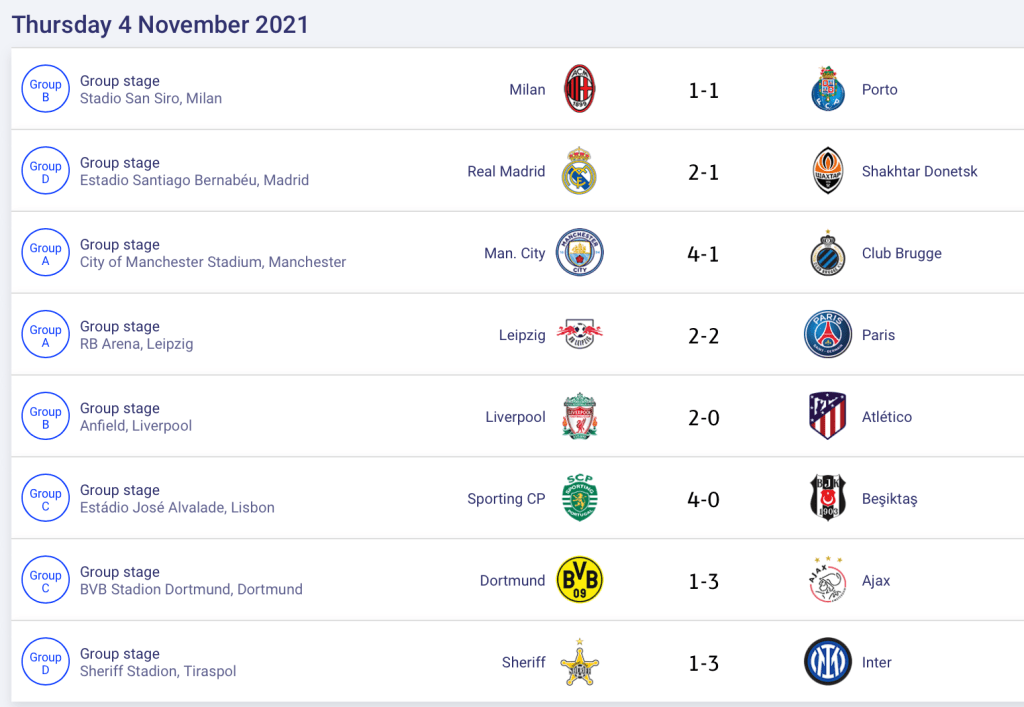Click the Liverpool club crest
Image resolution: width=1024 pixels, height=707 pixels.
coord(580,417)
